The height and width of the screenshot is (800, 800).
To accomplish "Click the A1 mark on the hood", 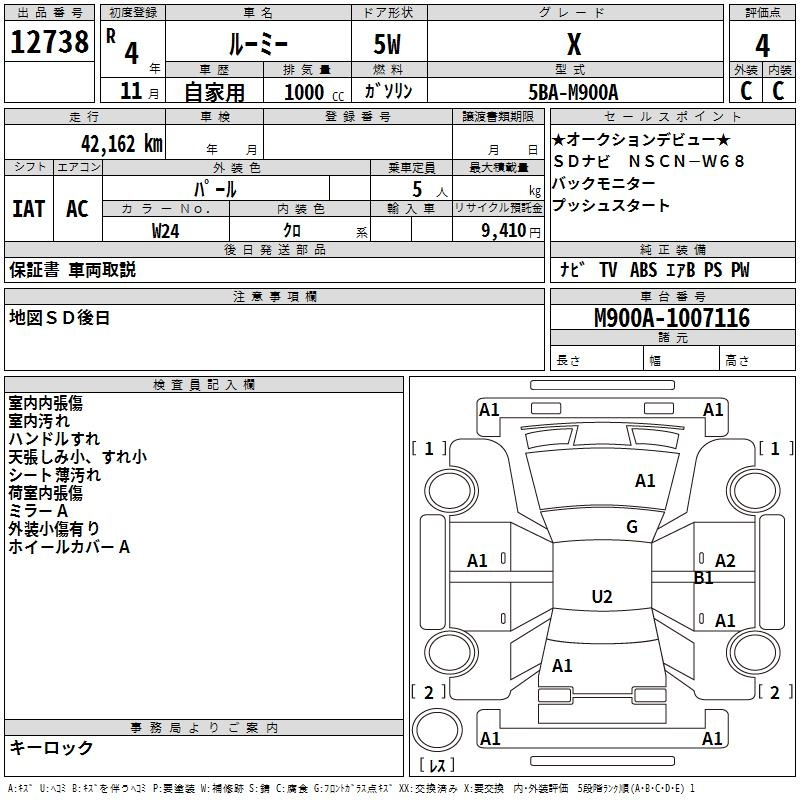I will pyautogui.click(x=645, y=481).
